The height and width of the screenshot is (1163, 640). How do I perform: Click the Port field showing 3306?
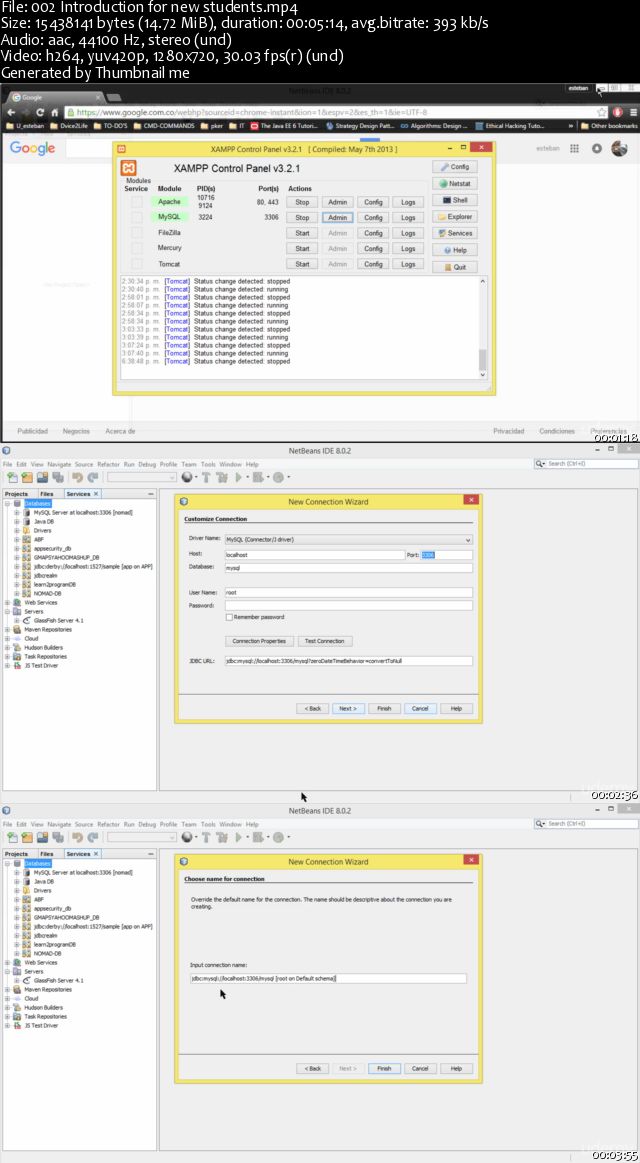pyautogui.click(x=447, y=555)
